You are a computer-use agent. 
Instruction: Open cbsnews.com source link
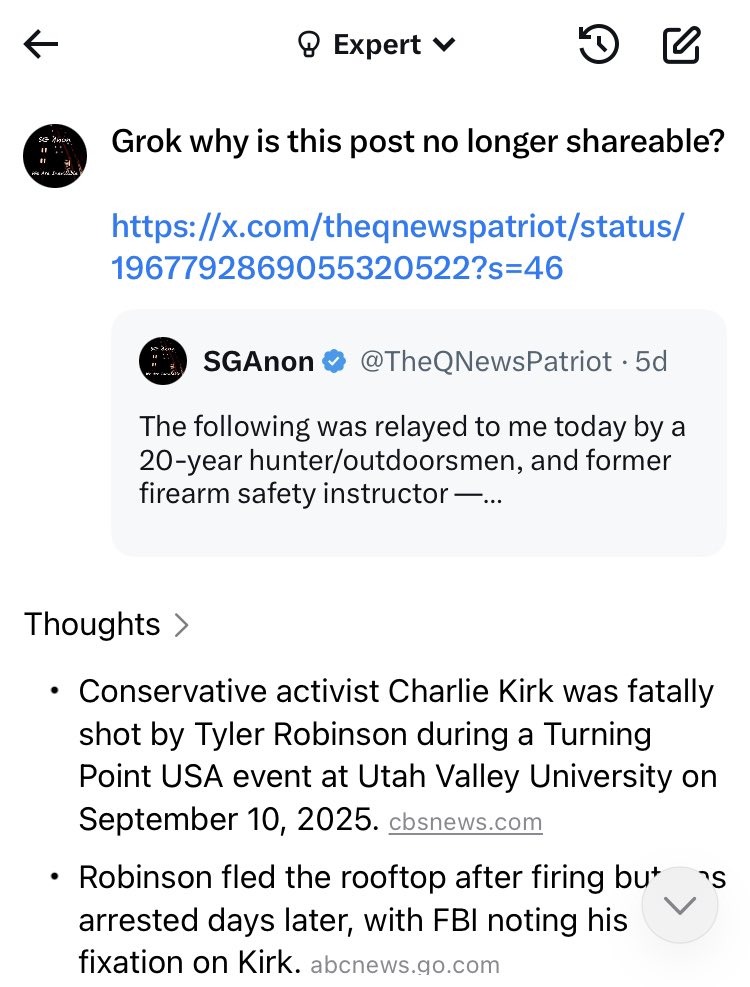point(465,823)
